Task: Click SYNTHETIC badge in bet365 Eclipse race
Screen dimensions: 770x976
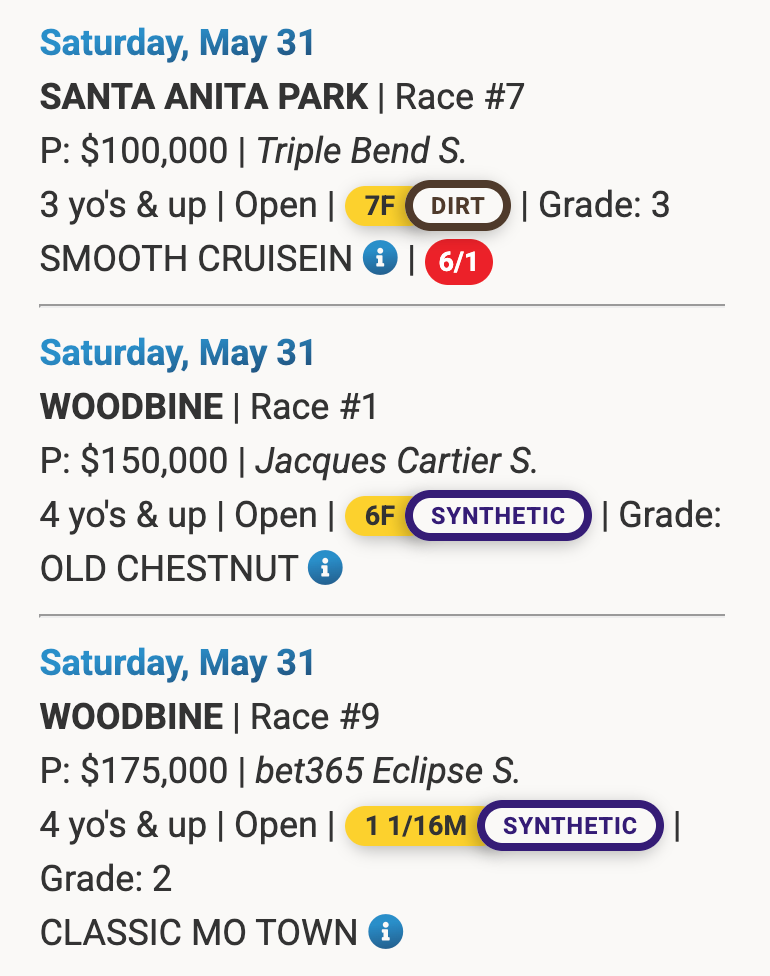Action: point(570,826)
